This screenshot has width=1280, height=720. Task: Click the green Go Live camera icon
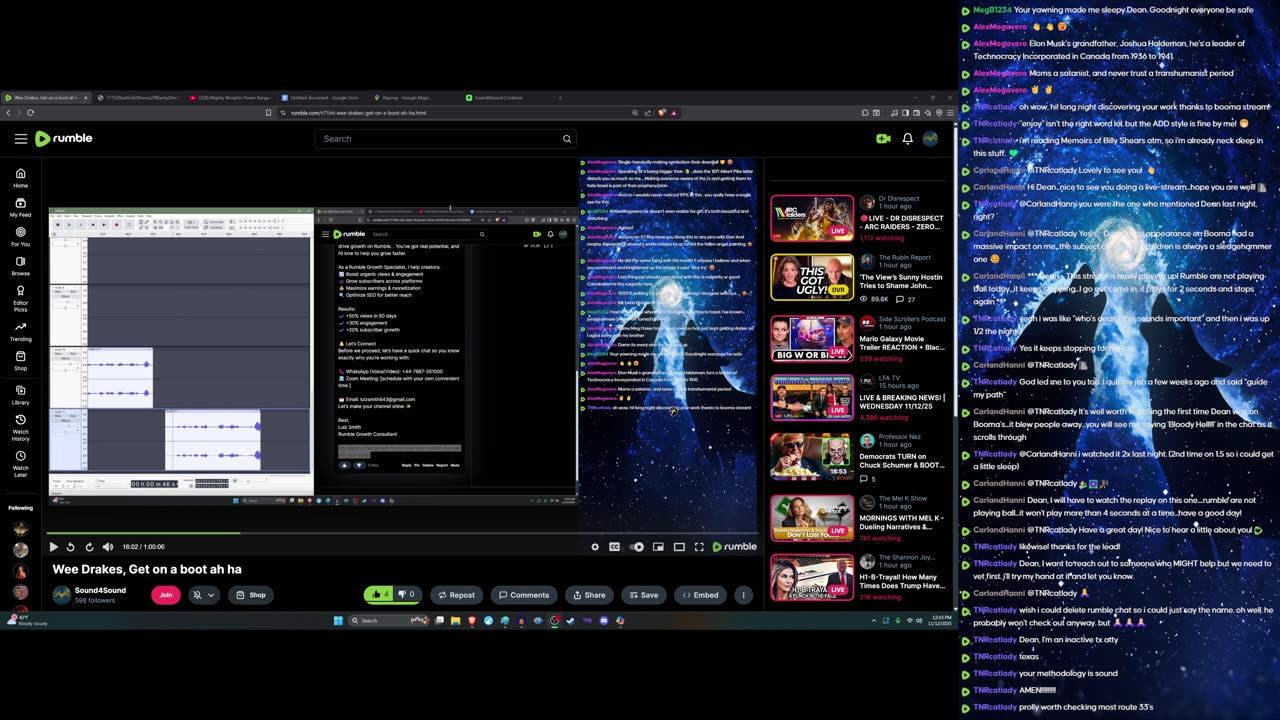point(883,139)
